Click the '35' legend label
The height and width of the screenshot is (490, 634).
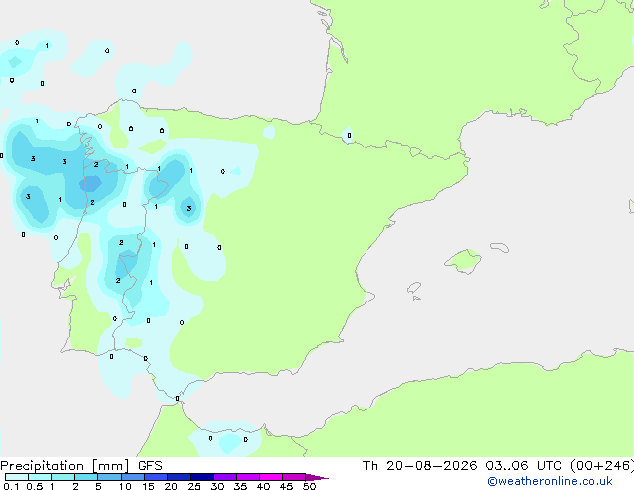click(x=240, y=486)
